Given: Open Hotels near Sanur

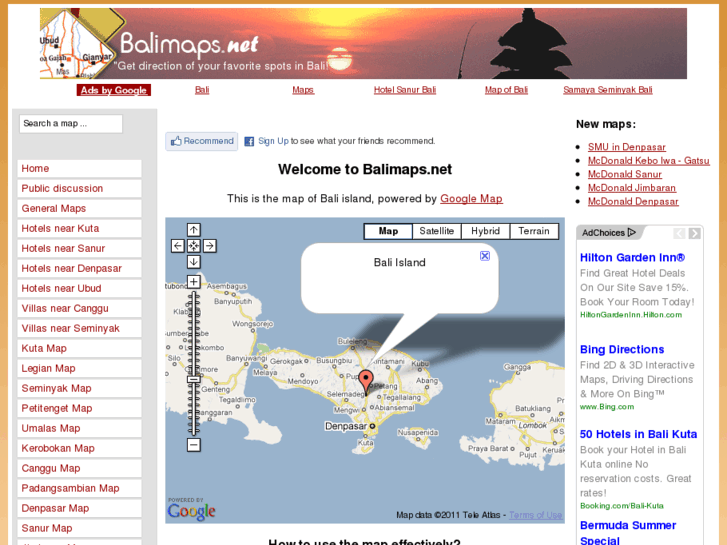Looking at the screenshot, I should 79,248.
